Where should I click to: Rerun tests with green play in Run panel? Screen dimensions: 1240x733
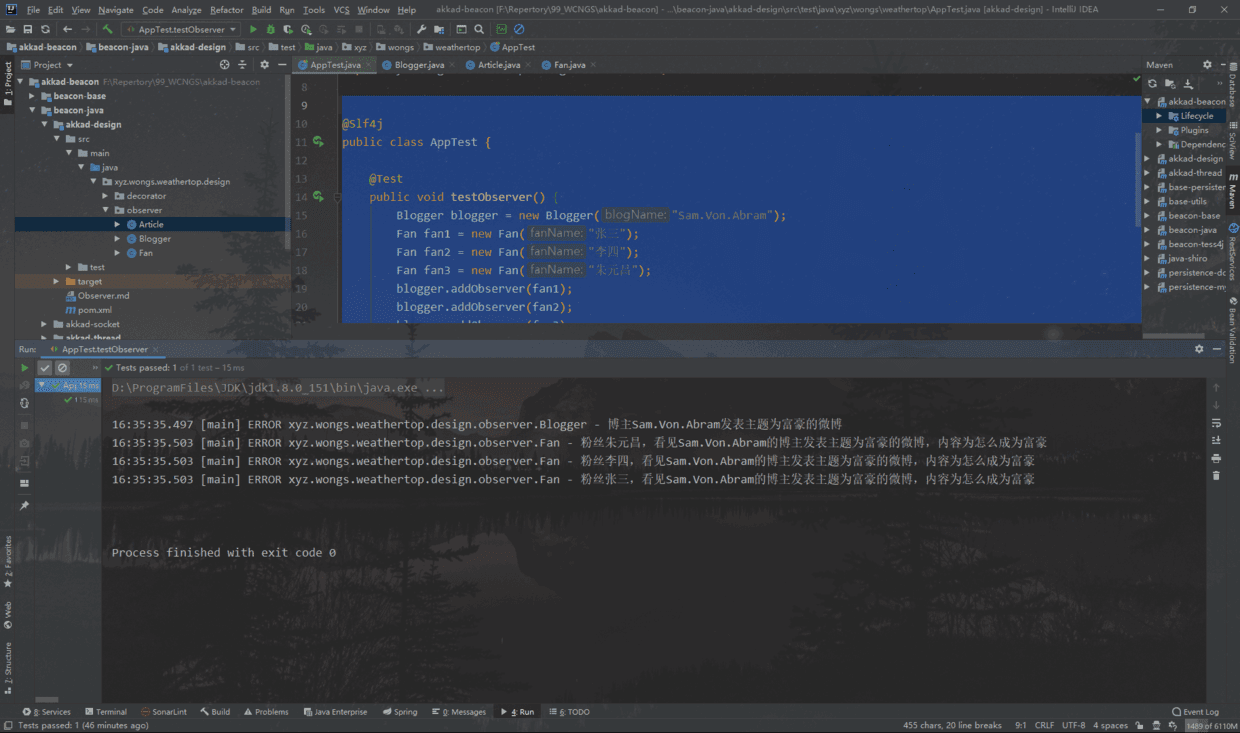tap(25, 368)
